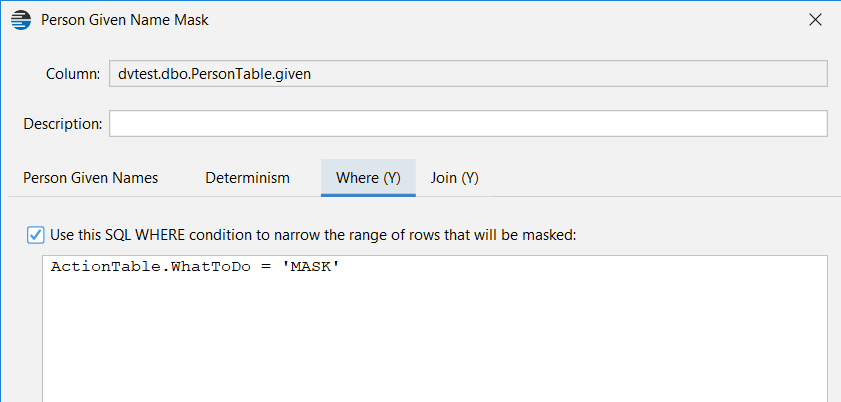Click inside the read-only Column field
The image size is (841, 402).
point(468,74)
